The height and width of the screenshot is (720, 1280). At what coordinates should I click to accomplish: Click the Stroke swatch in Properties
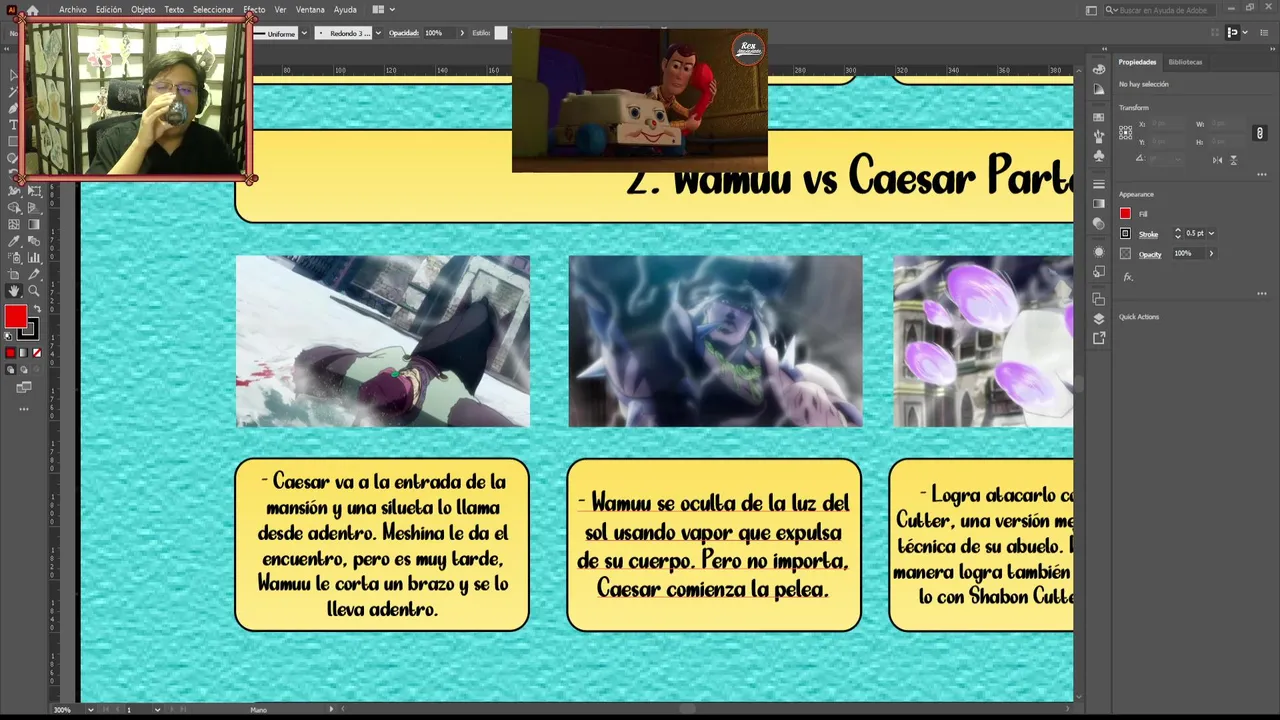[x=1125, y=233]
